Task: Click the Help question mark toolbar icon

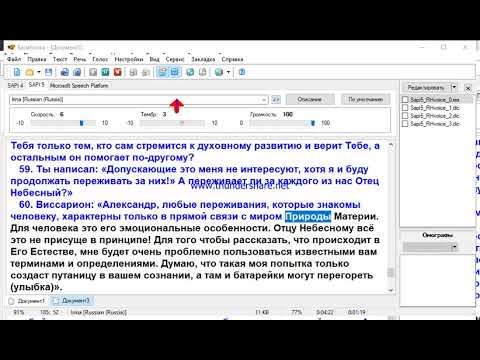Action: [x=242, y=72]
